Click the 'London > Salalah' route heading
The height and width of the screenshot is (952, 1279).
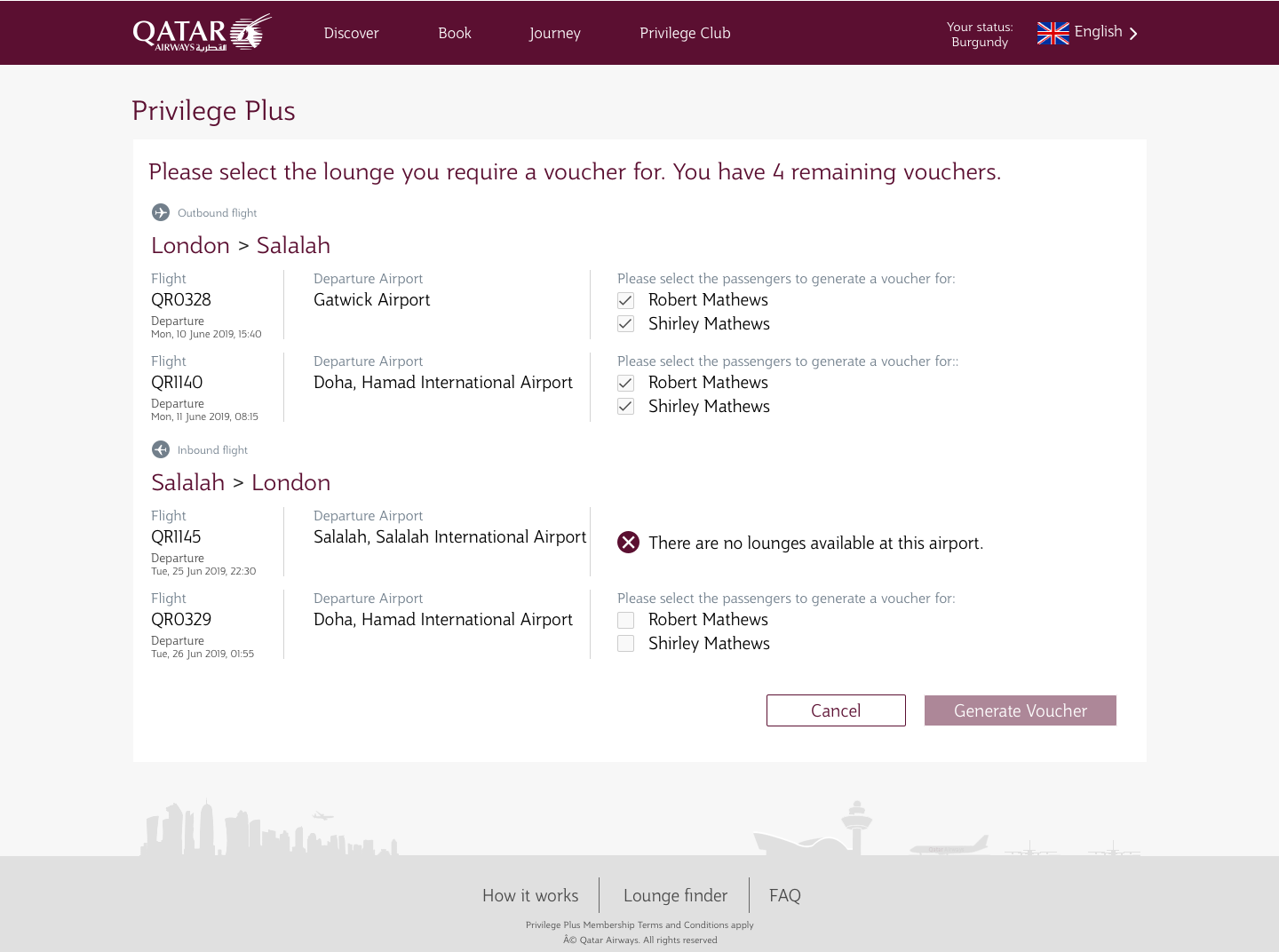241,245
